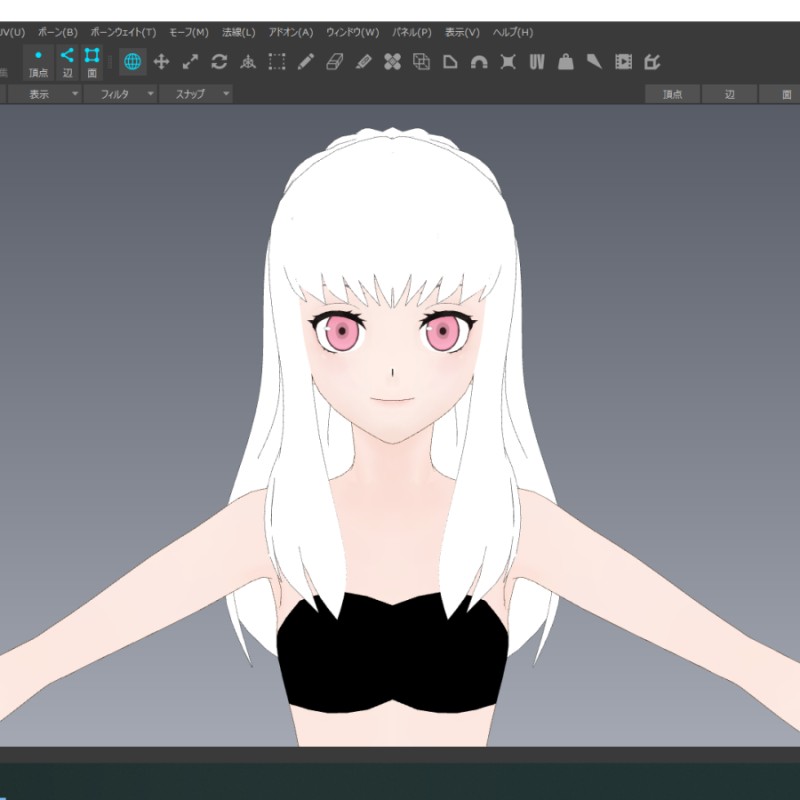
Task: Select the scale tool diagonal arrow icon
Action: point(190,62)
